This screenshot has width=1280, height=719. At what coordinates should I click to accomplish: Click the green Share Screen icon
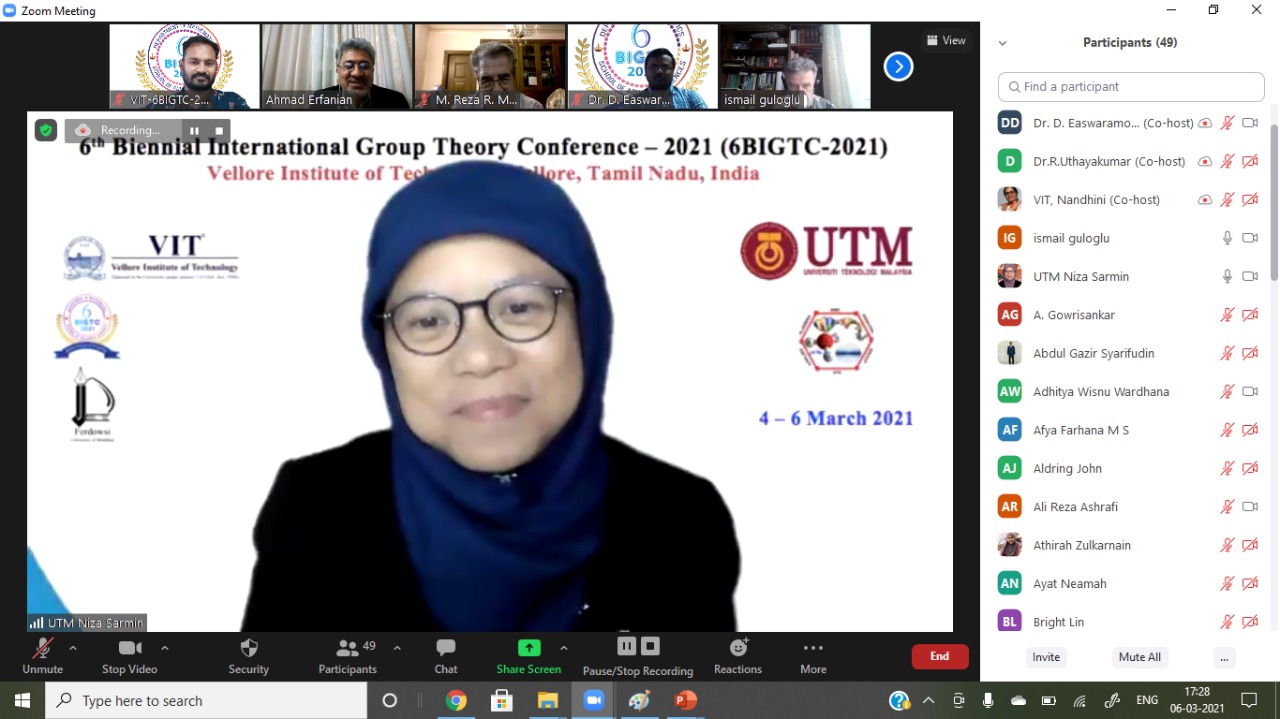[x=529, y=648]
